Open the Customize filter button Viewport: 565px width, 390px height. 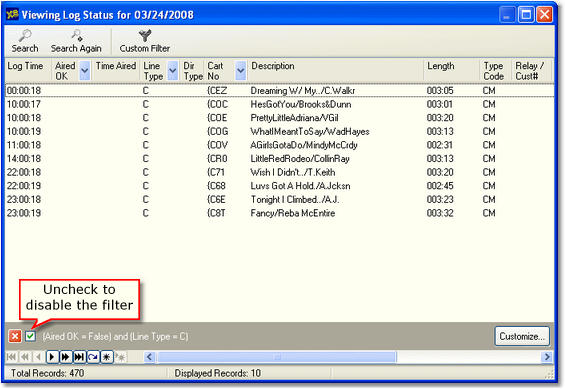[x=522, y=336]
